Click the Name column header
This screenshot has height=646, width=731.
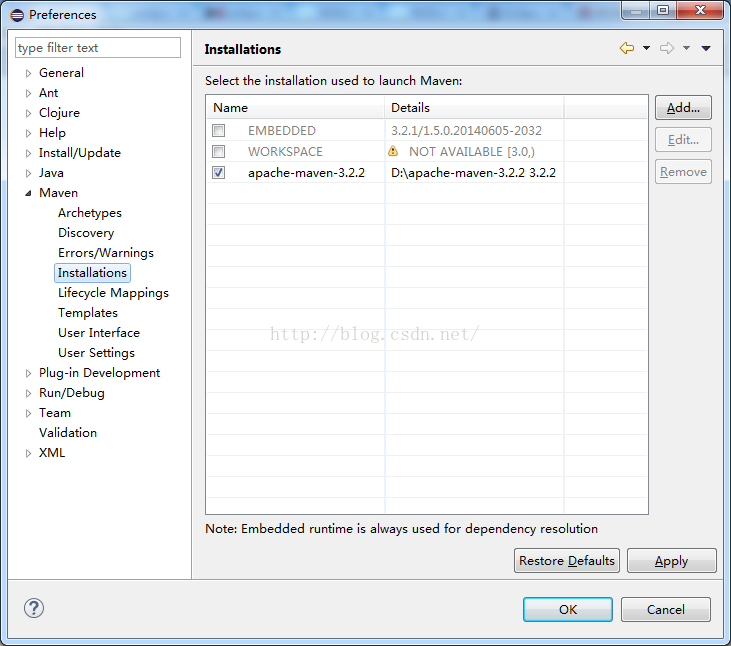pyautogui.click(x=296, y=108)
